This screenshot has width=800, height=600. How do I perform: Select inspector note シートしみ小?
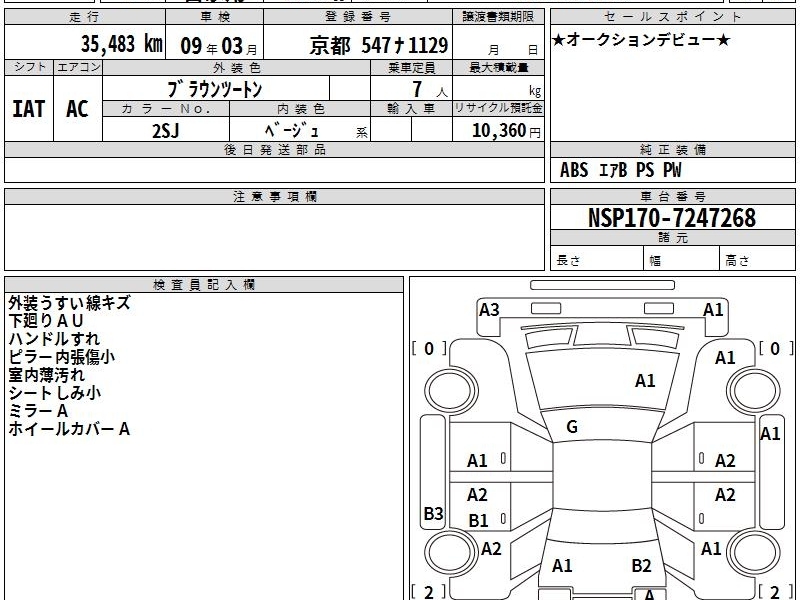[x=55, y=393]
